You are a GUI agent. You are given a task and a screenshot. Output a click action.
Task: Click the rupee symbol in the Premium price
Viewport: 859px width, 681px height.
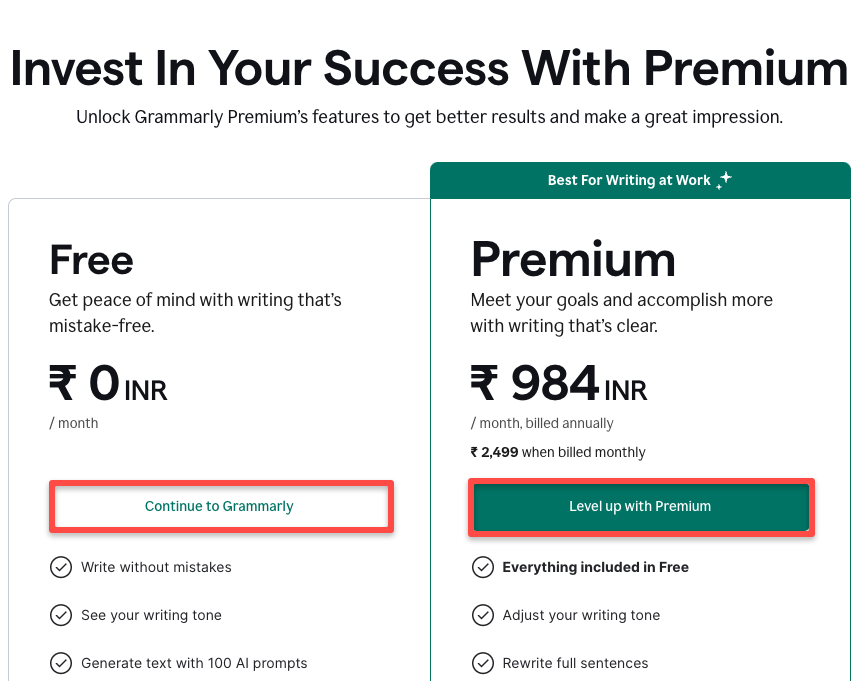pos(483,383)
